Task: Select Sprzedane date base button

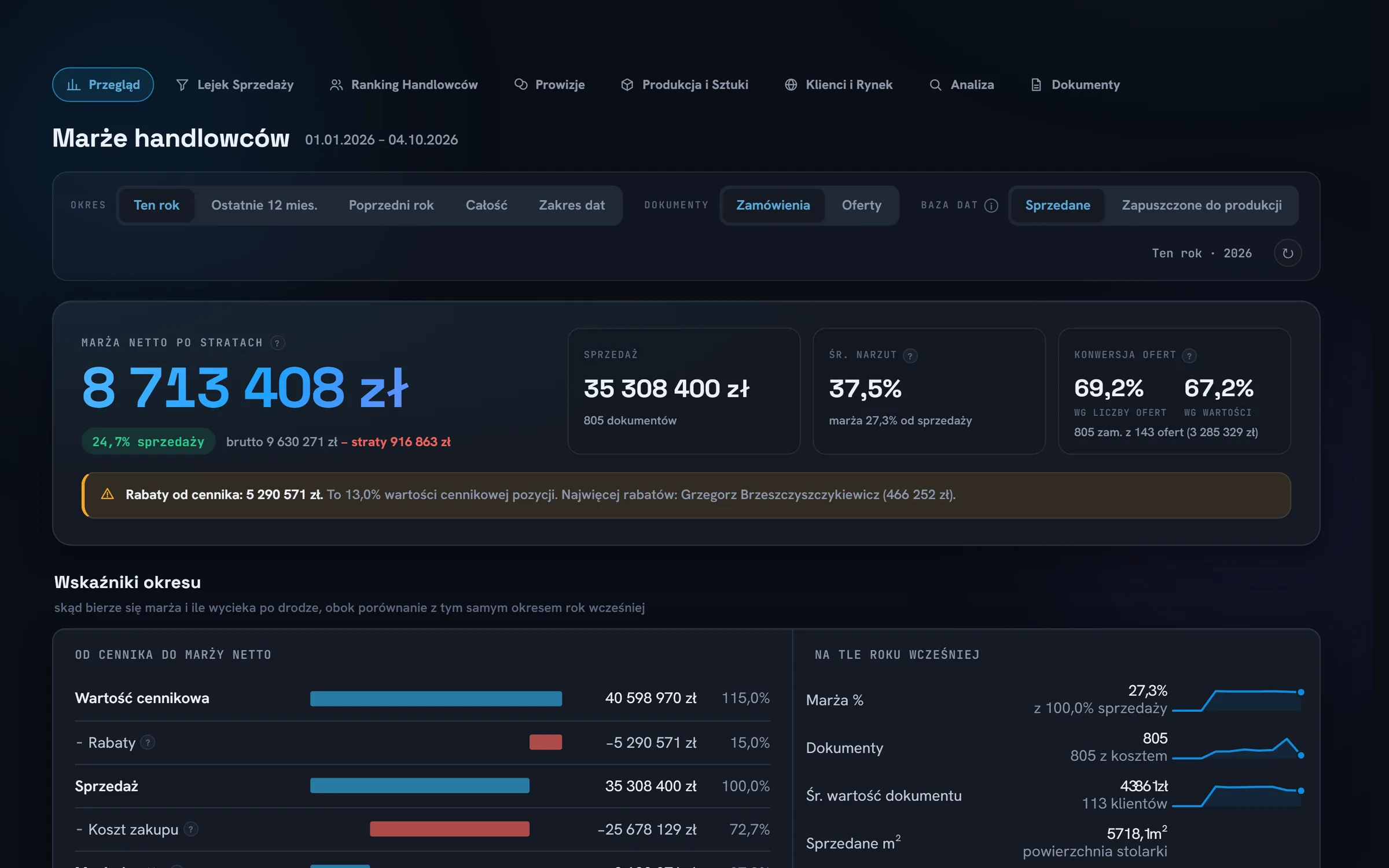Action: coord(1057,205)
